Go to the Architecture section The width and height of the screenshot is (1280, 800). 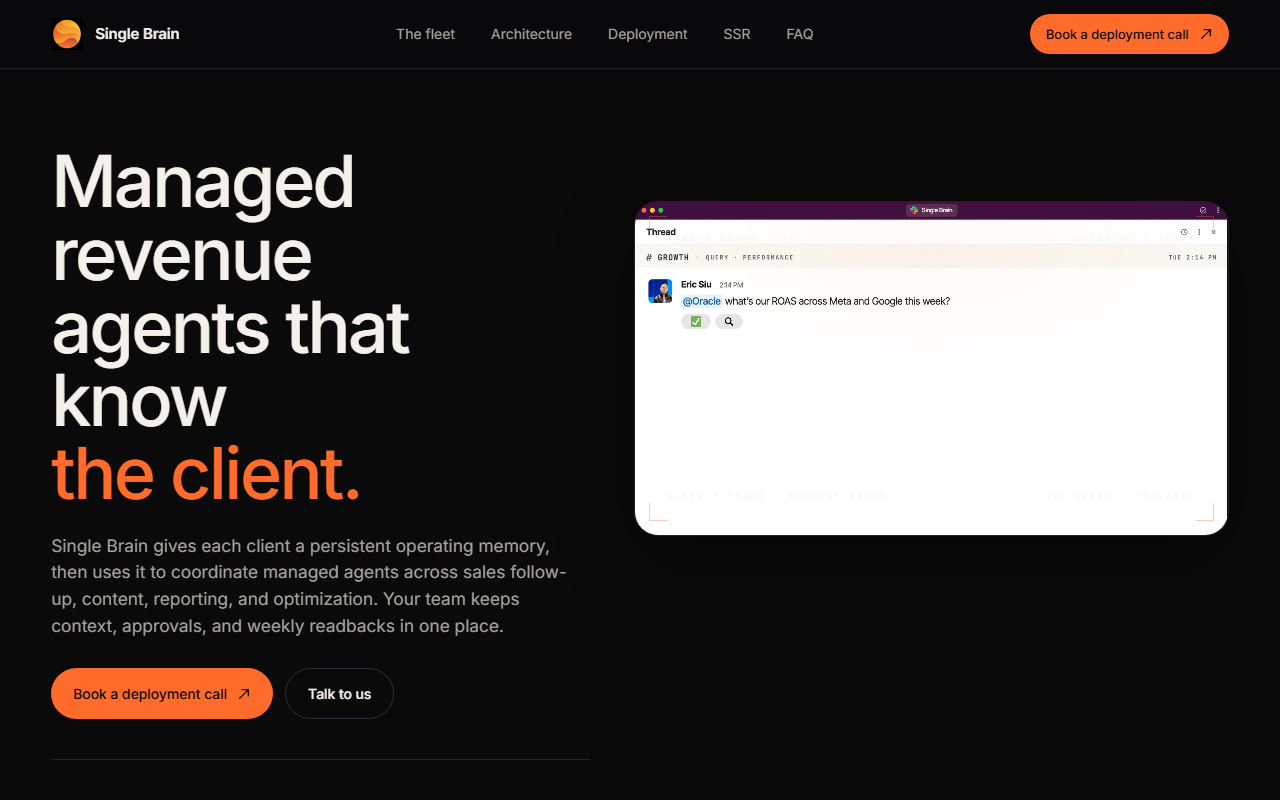(531, 34)
